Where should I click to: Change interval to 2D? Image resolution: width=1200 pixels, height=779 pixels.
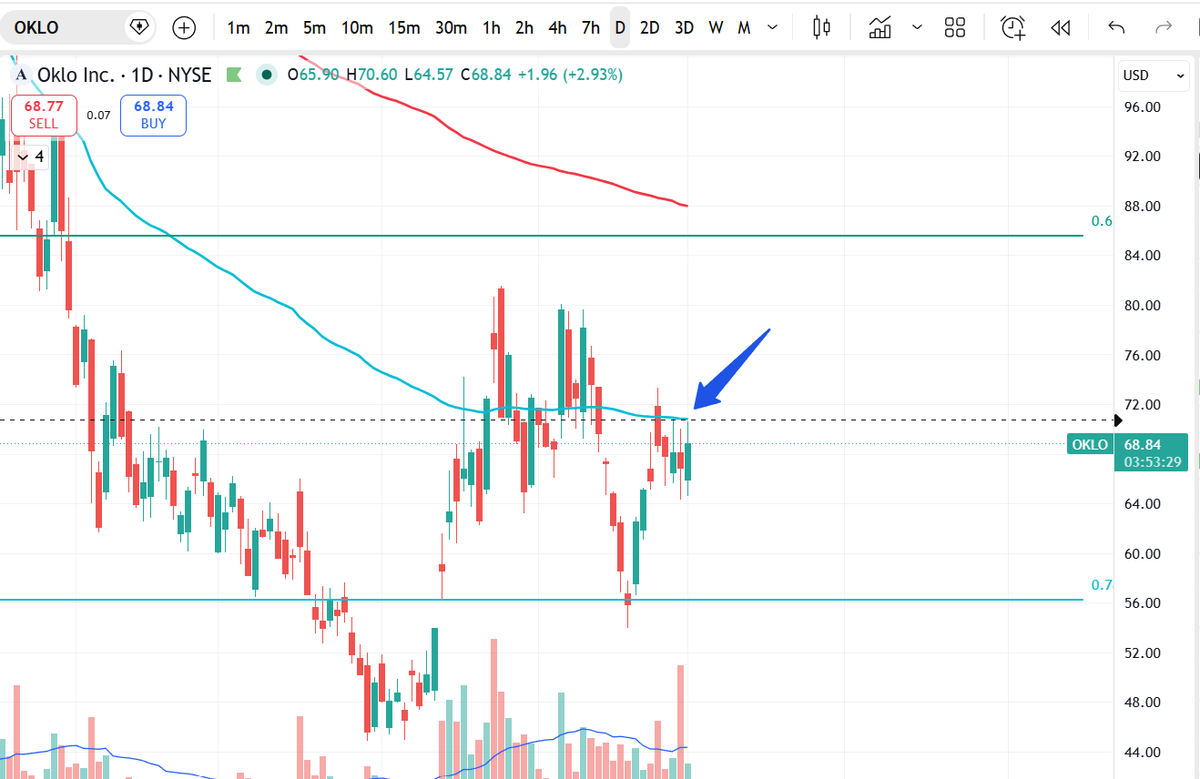coord(650,27)
